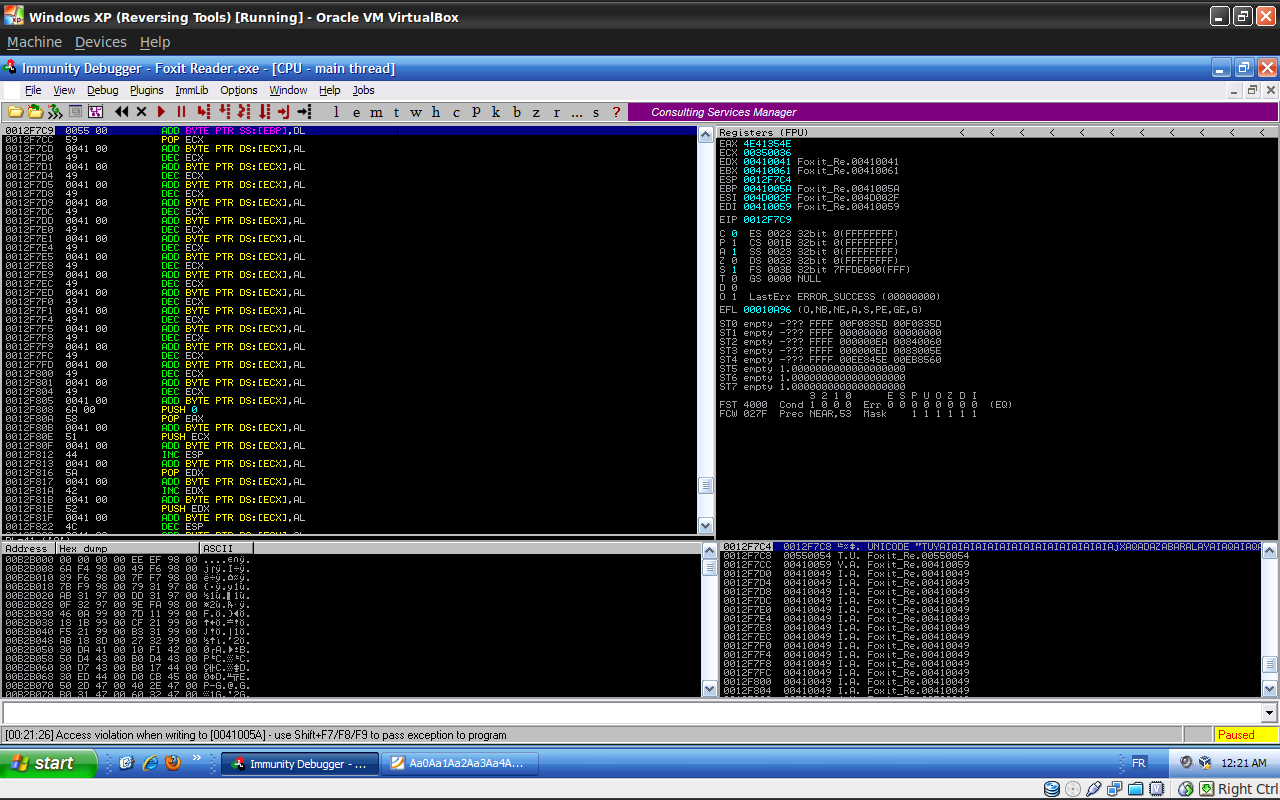Open Windows list with 'w' button
Viewport: 1280px width, 800px height.
coord(416,112)
